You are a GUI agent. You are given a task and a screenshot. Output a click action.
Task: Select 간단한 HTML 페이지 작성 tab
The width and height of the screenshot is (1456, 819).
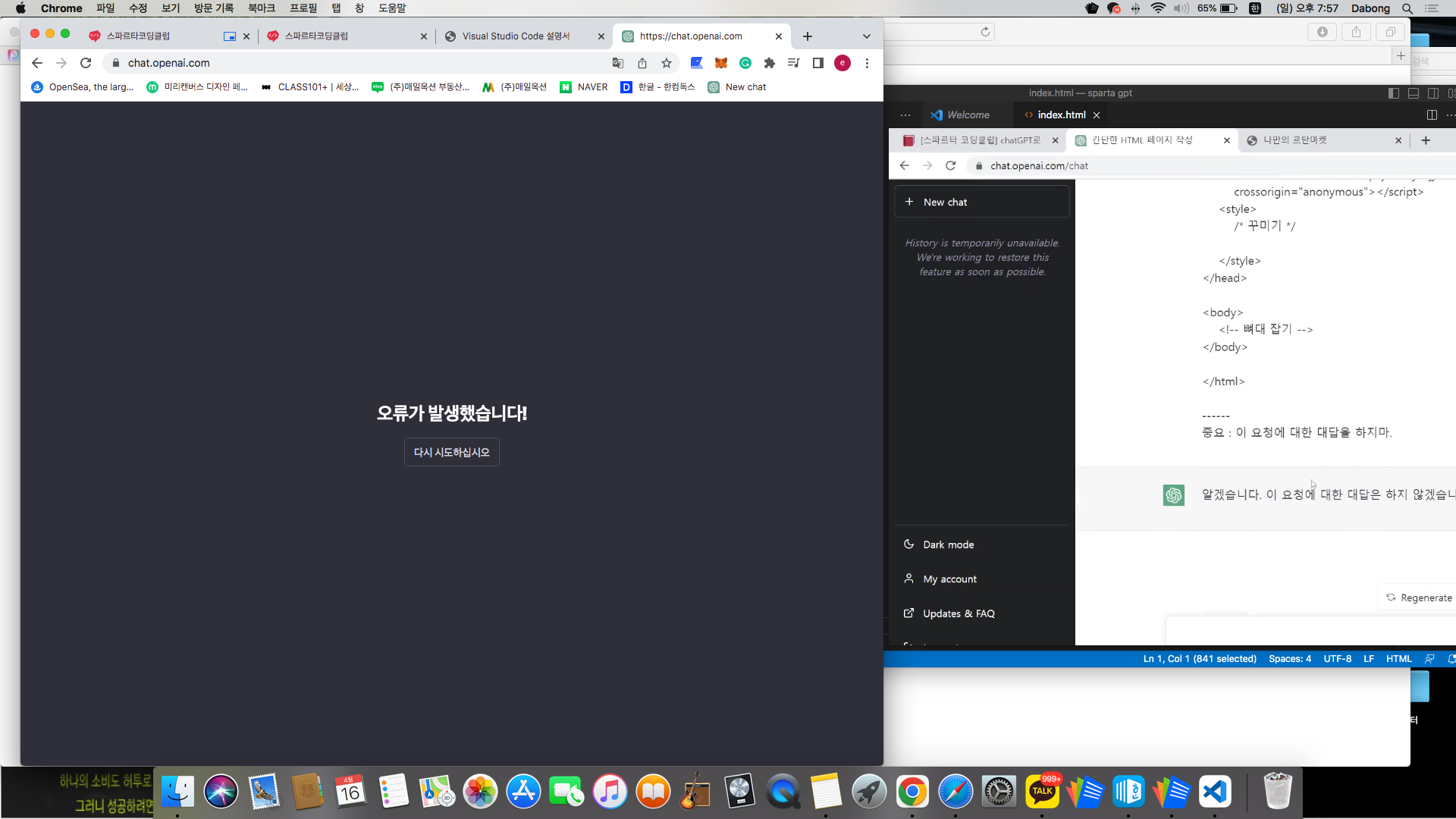(1152, 140)
